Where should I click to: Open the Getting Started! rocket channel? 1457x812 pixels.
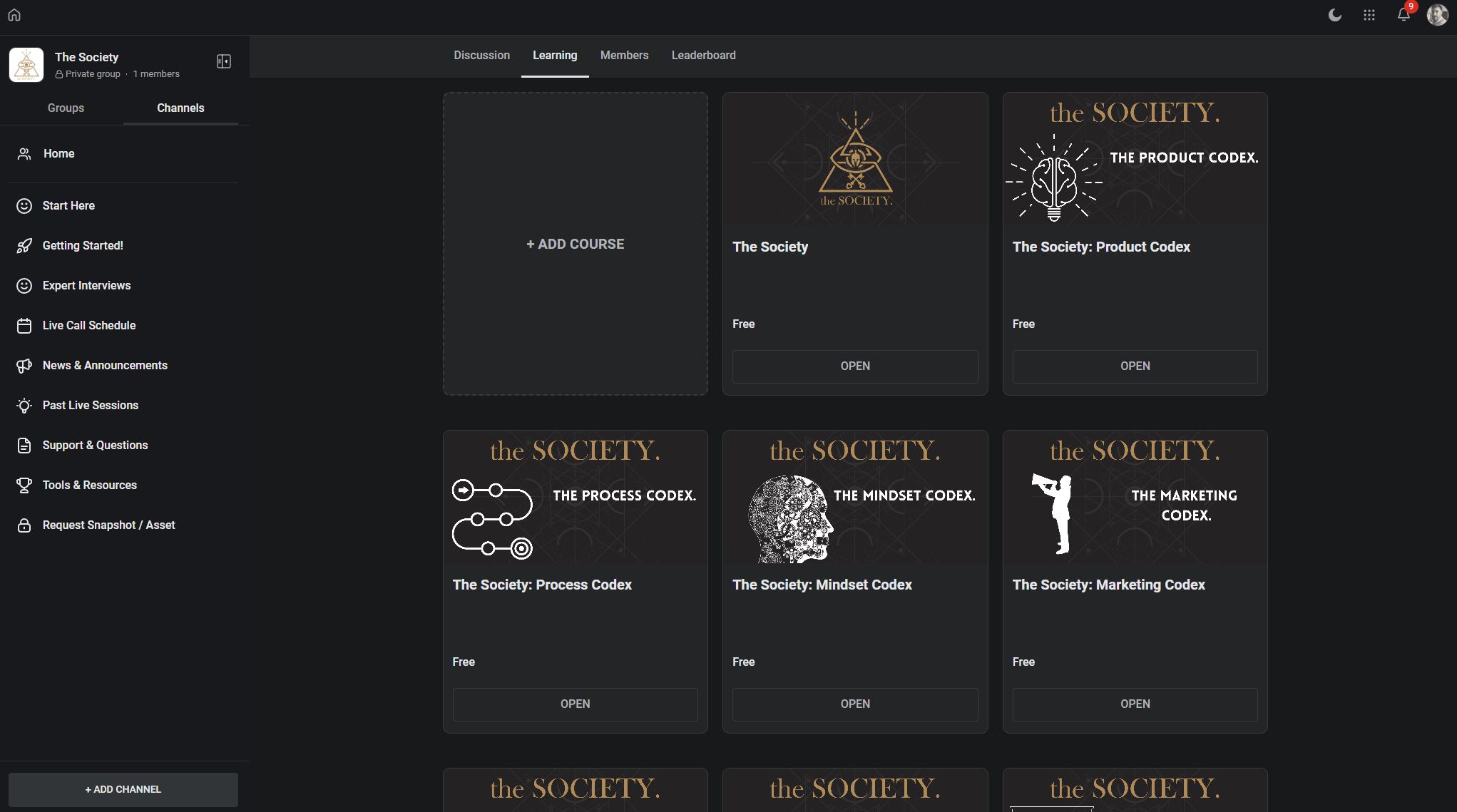point(83,245)
